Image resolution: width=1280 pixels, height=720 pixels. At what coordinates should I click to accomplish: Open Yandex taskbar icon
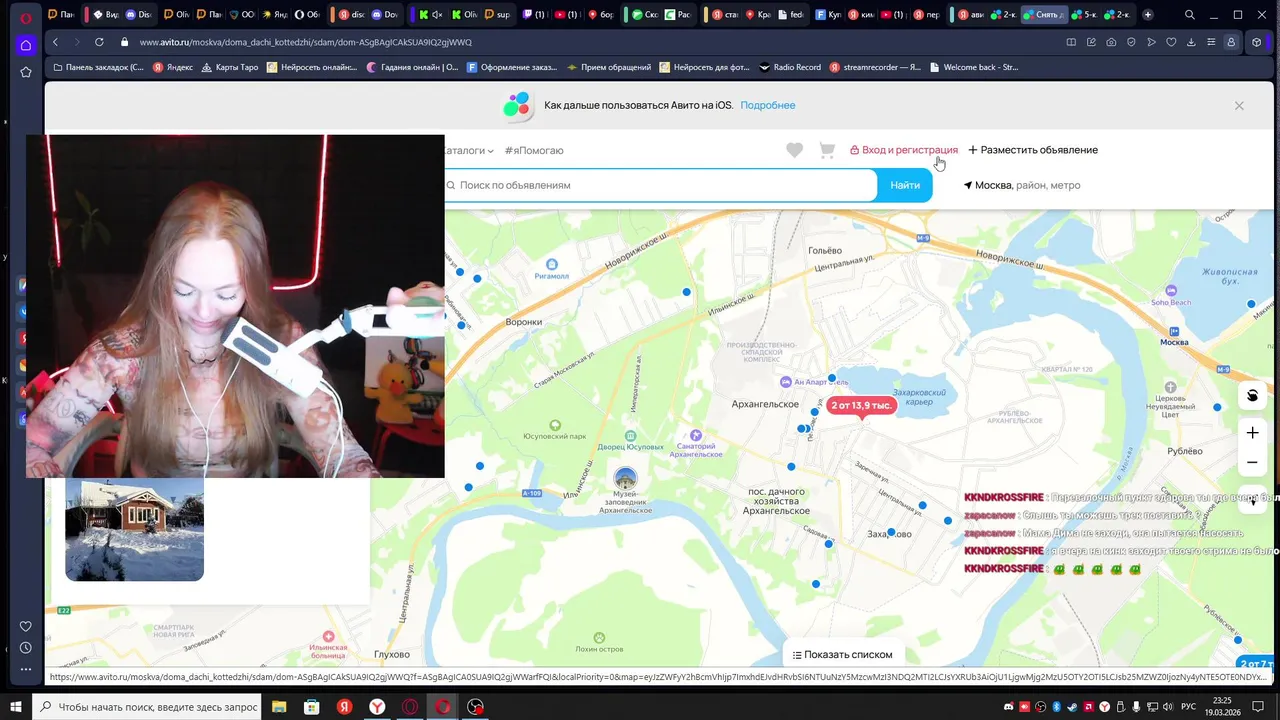(x=344, y=707)
